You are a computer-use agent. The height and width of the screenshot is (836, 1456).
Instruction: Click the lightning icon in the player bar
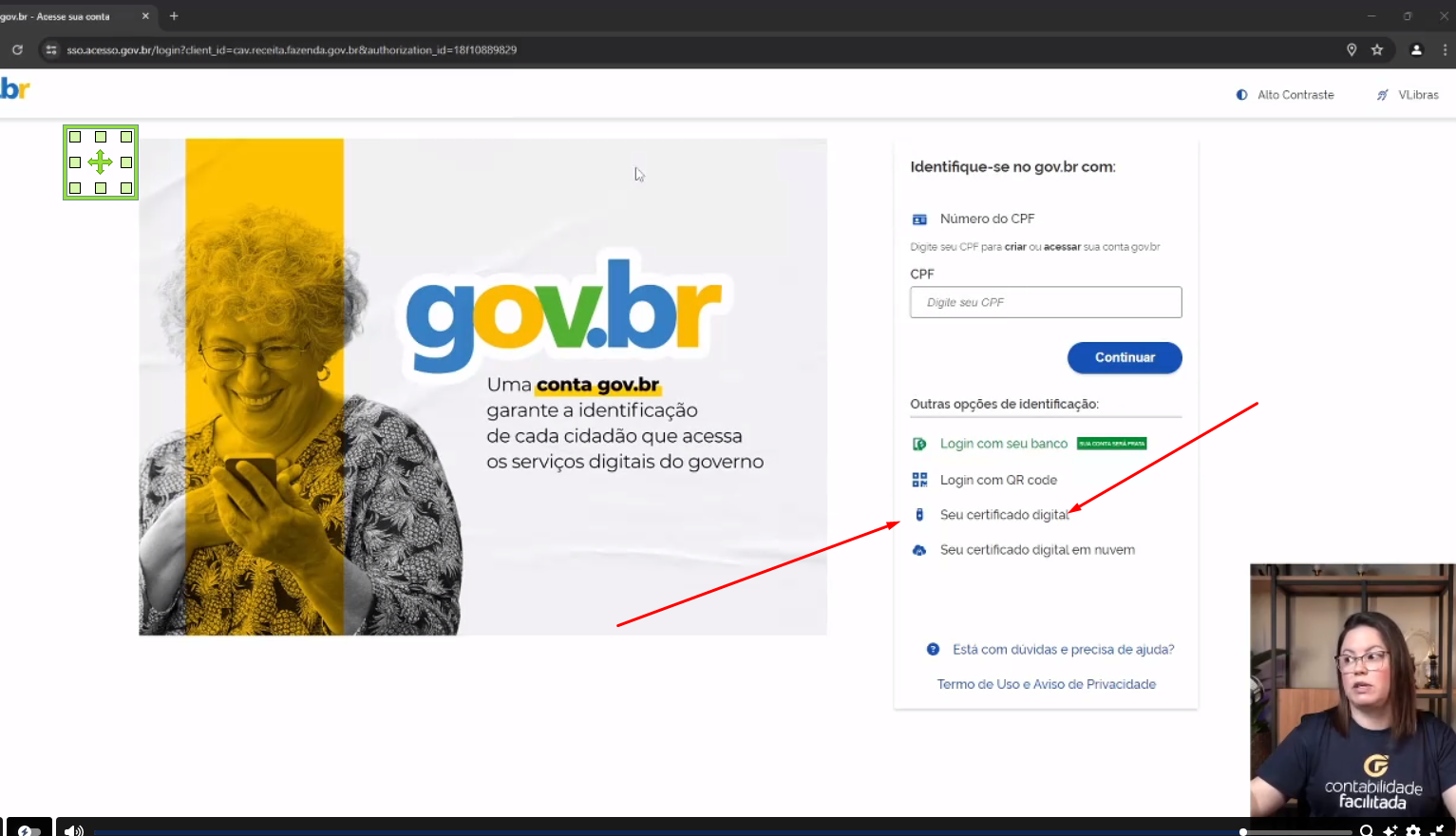click(25, 830)
